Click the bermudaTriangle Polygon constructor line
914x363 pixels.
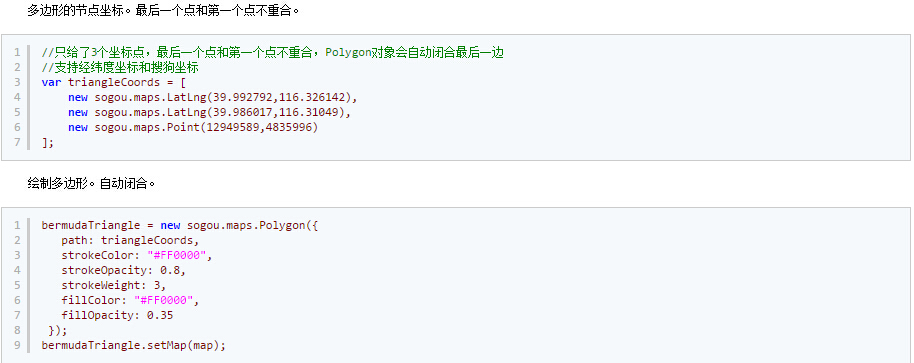click(180, 225)
